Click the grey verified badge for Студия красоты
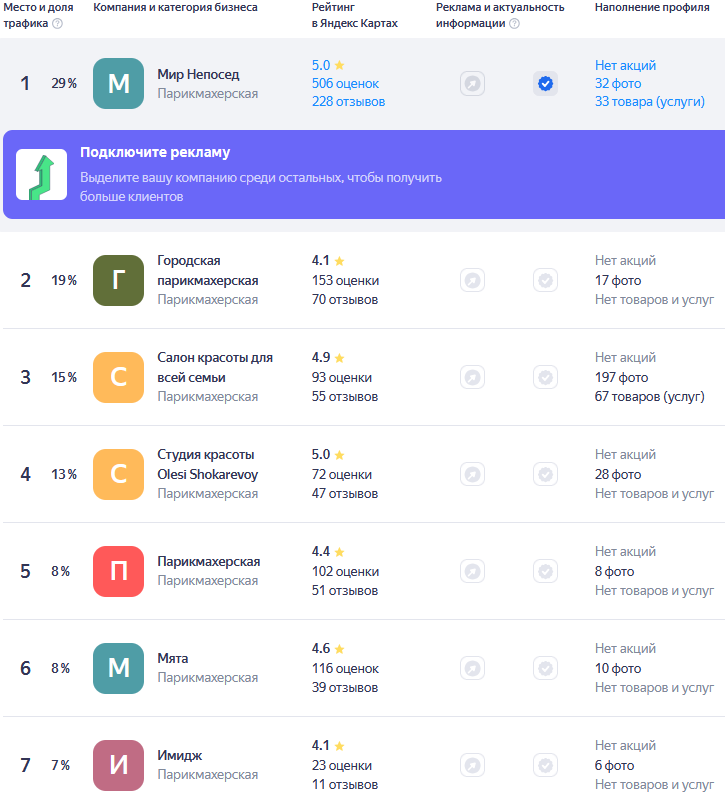The image size is (725, 805). [545, 474]
